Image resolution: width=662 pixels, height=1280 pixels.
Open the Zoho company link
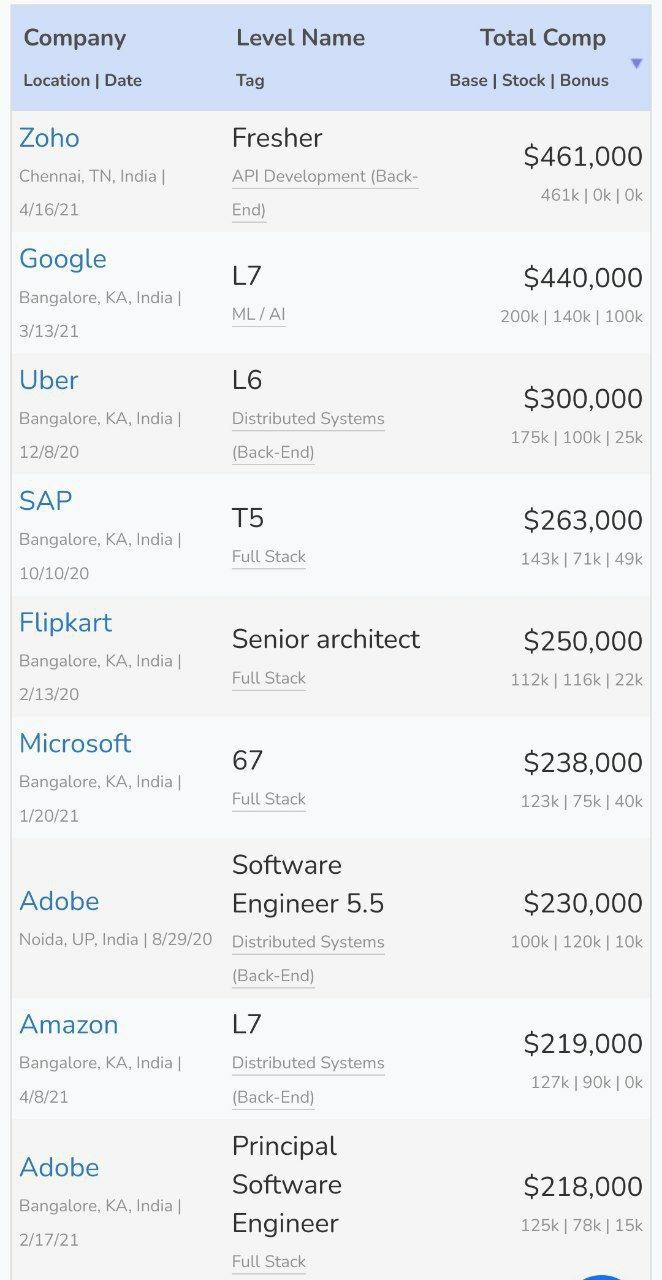(x=49, y=138)
